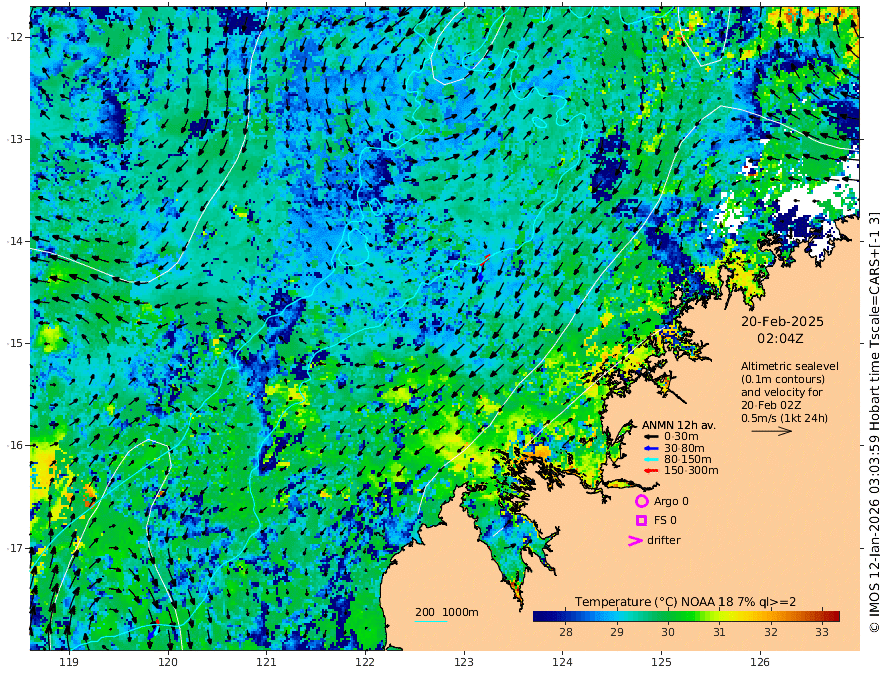Click the longitude axis label 124
880x680 pixels.
(x=562, y=663)
